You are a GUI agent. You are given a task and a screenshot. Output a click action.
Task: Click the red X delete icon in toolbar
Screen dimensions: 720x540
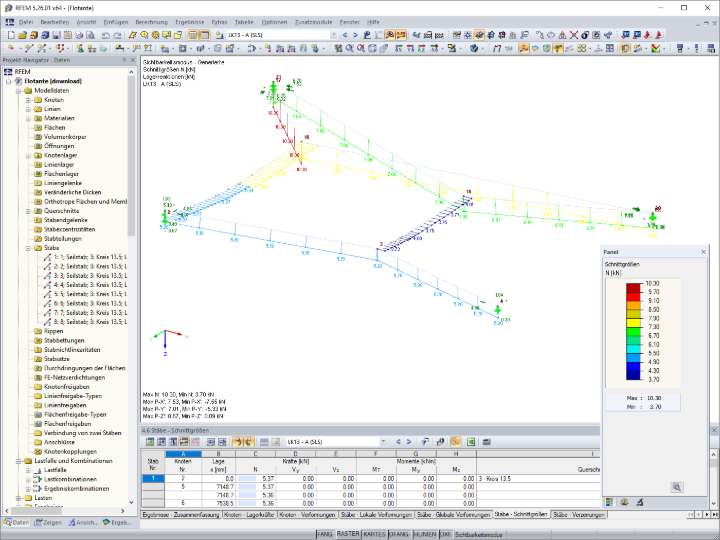(x=574, y=35)
